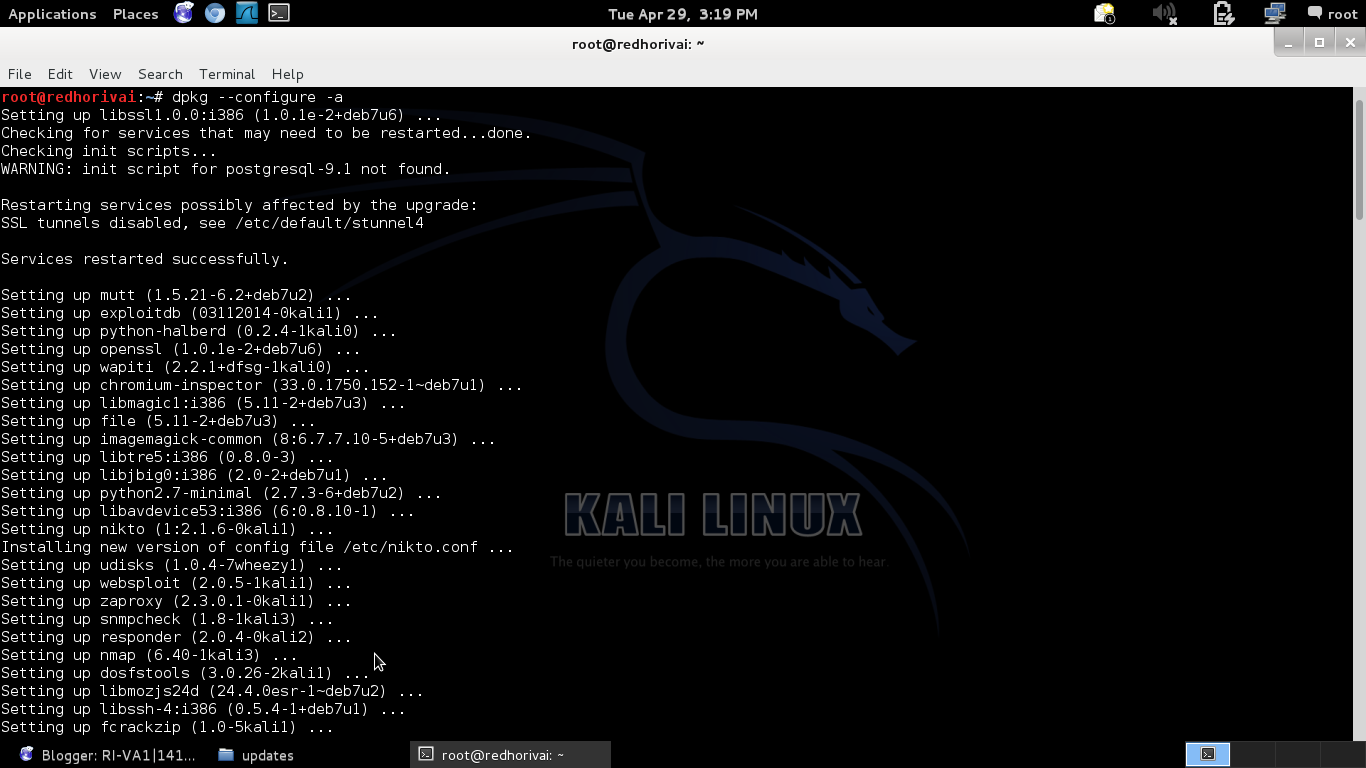Viewport: 1366px width, 768px height.
Task: Open the Search menu
Action: click(159, 74)
